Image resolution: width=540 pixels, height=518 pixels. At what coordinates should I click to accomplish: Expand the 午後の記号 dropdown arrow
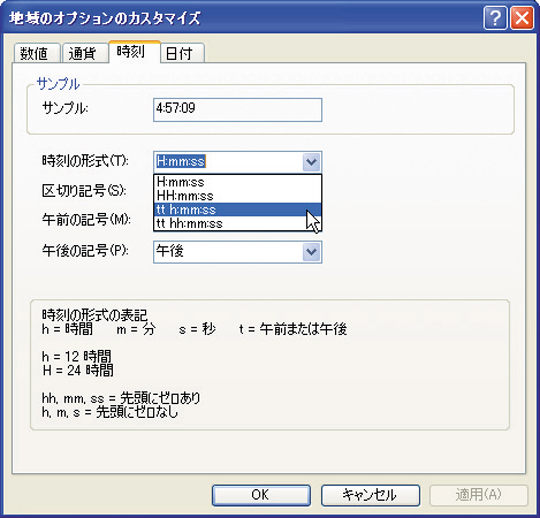tap(311, 252)
